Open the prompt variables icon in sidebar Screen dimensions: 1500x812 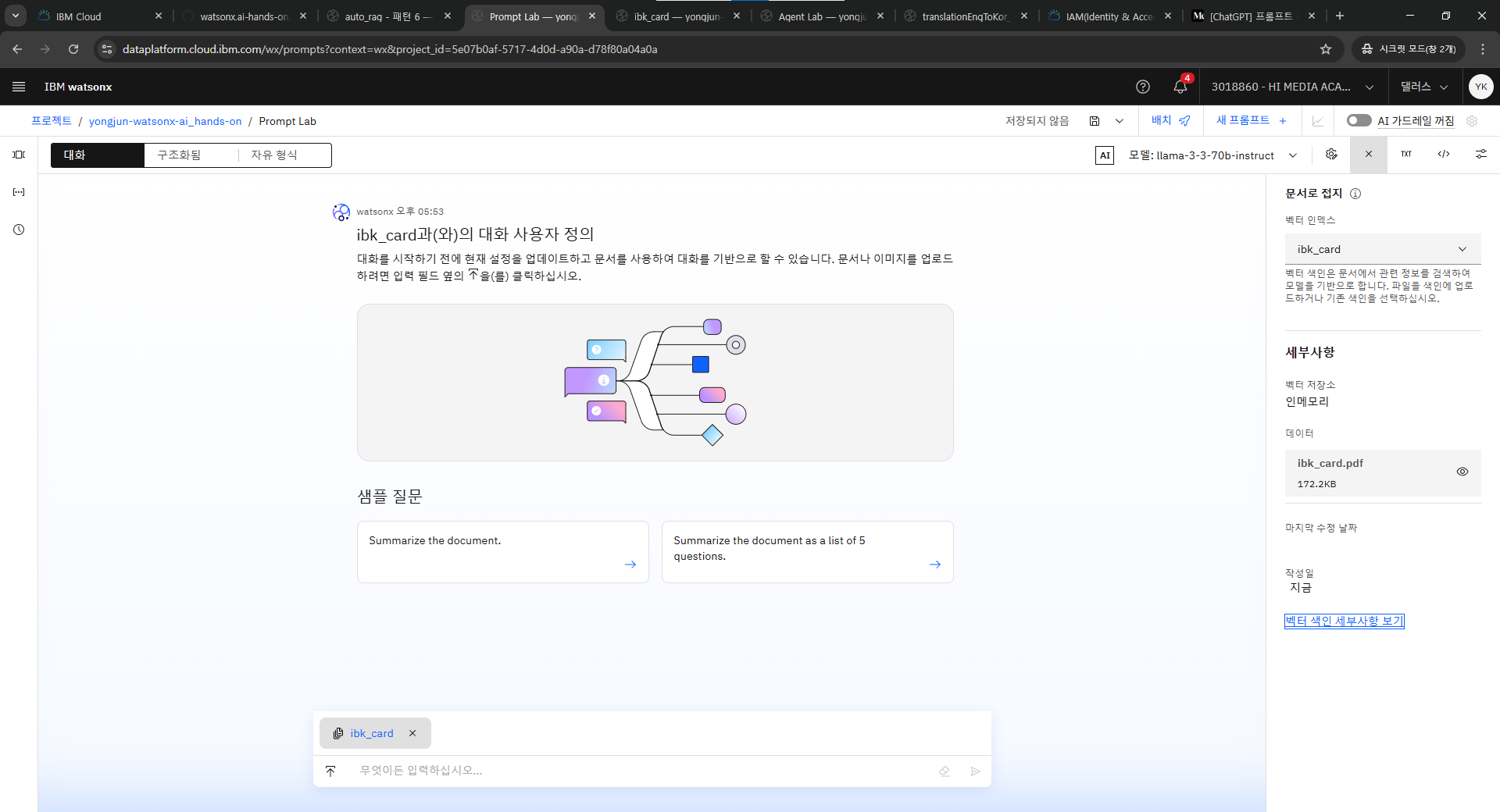coord(19,192)
